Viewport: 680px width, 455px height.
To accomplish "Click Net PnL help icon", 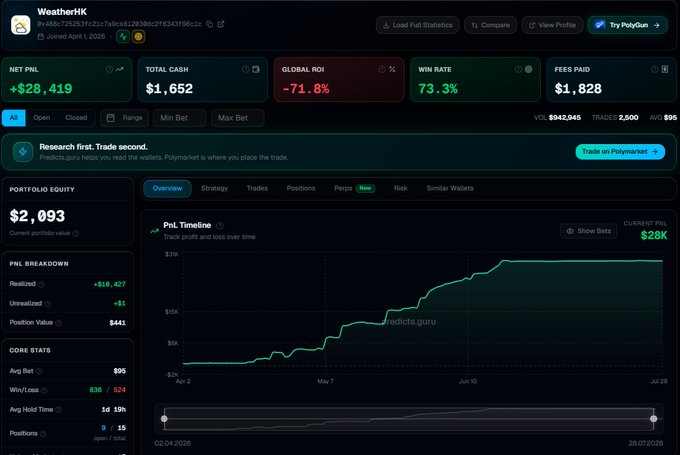I will (x=109, y=69).
